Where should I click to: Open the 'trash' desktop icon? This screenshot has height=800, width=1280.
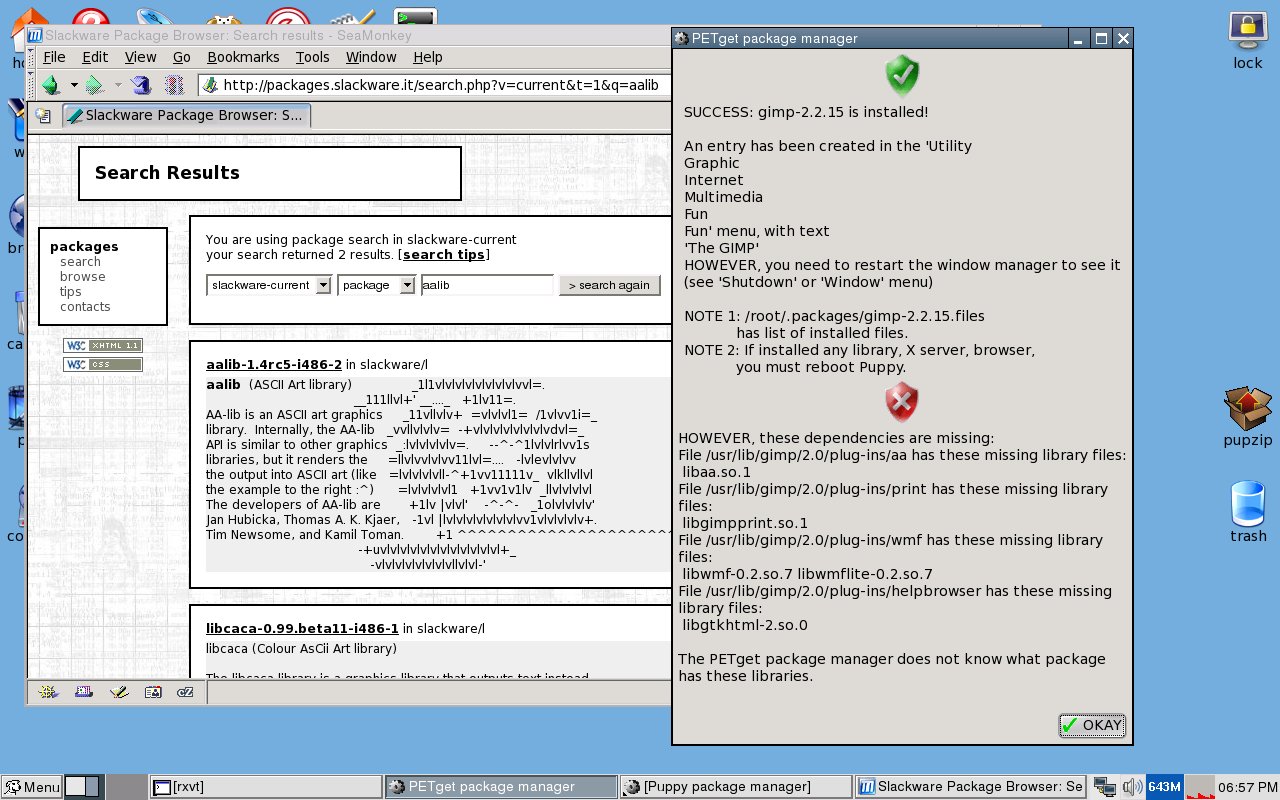click(x=1248, y=512)
